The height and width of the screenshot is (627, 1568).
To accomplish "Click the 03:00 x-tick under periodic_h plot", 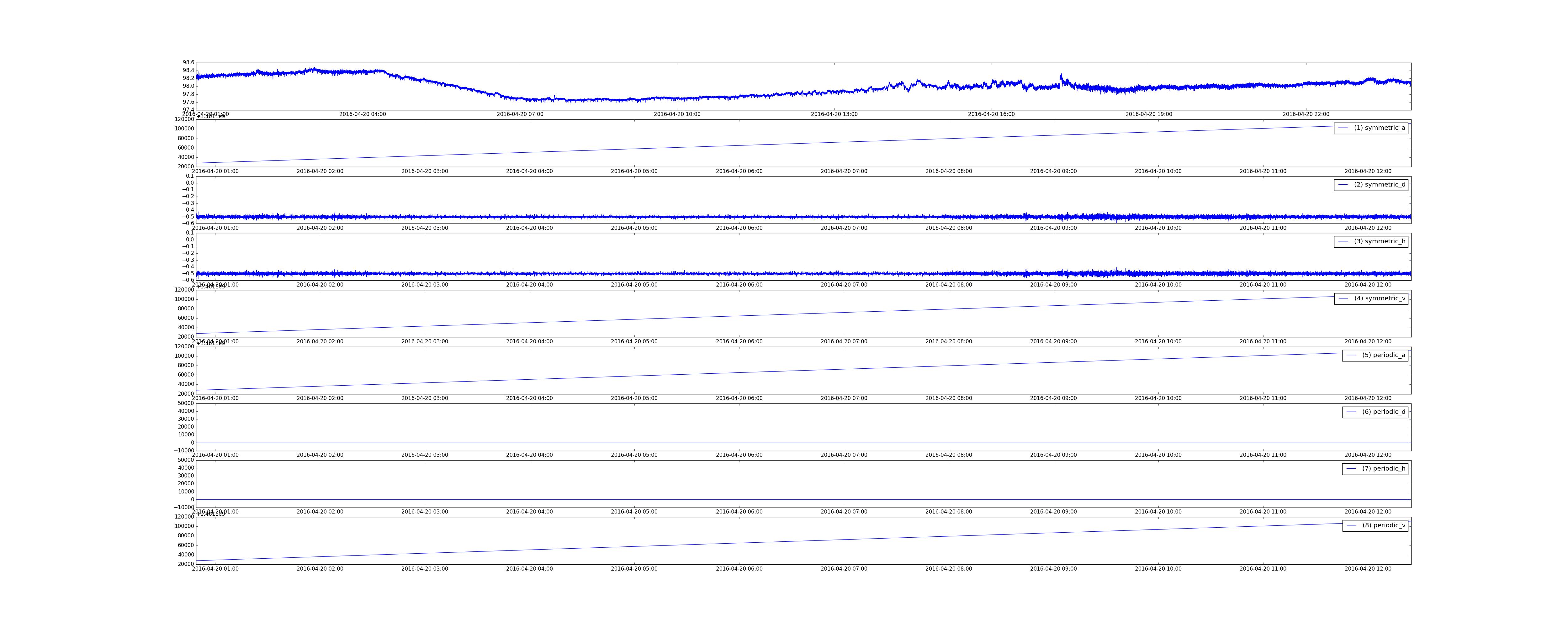I will pos(425,512).
